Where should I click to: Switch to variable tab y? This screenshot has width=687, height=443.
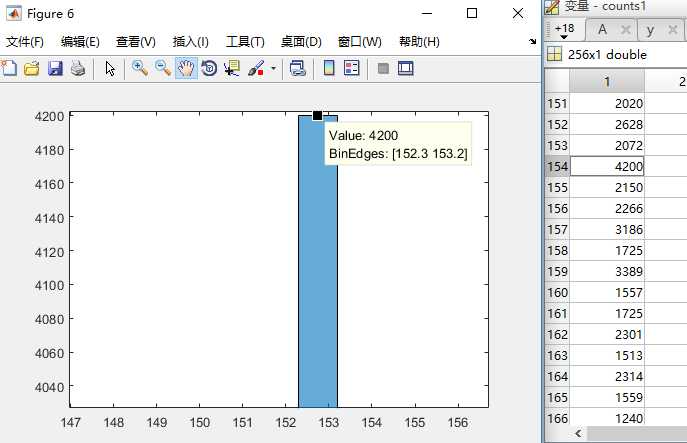(650, 30)
